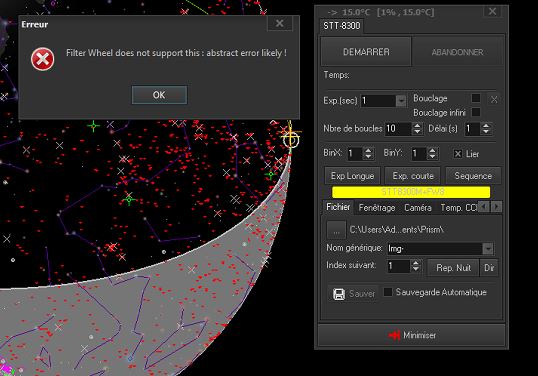The image size is (538, 376).
Task: Switch to the Temp. CCD tab
Action: tap(459, 208)
